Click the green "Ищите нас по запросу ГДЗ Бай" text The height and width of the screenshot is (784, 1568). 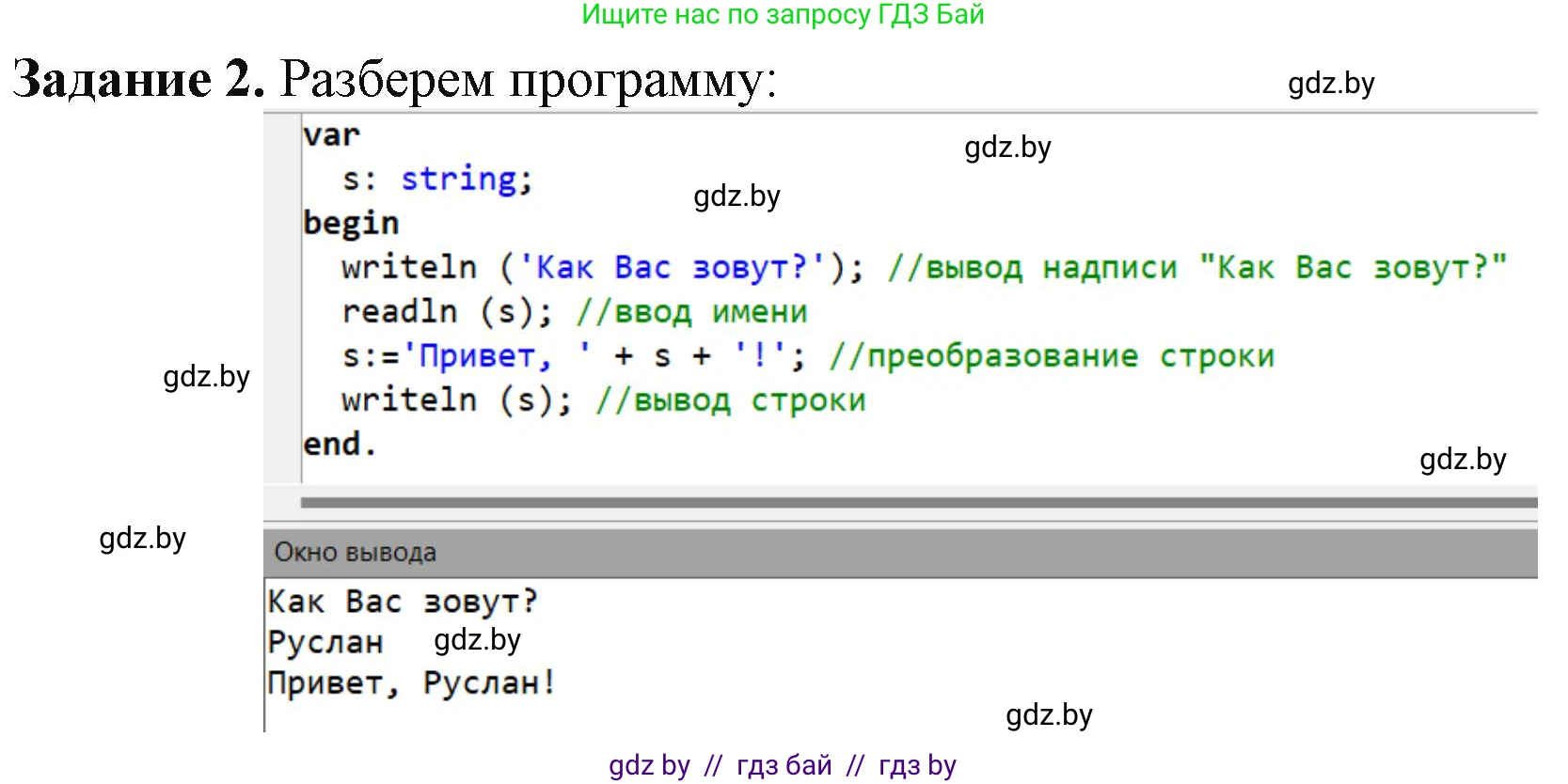point(782,15)
